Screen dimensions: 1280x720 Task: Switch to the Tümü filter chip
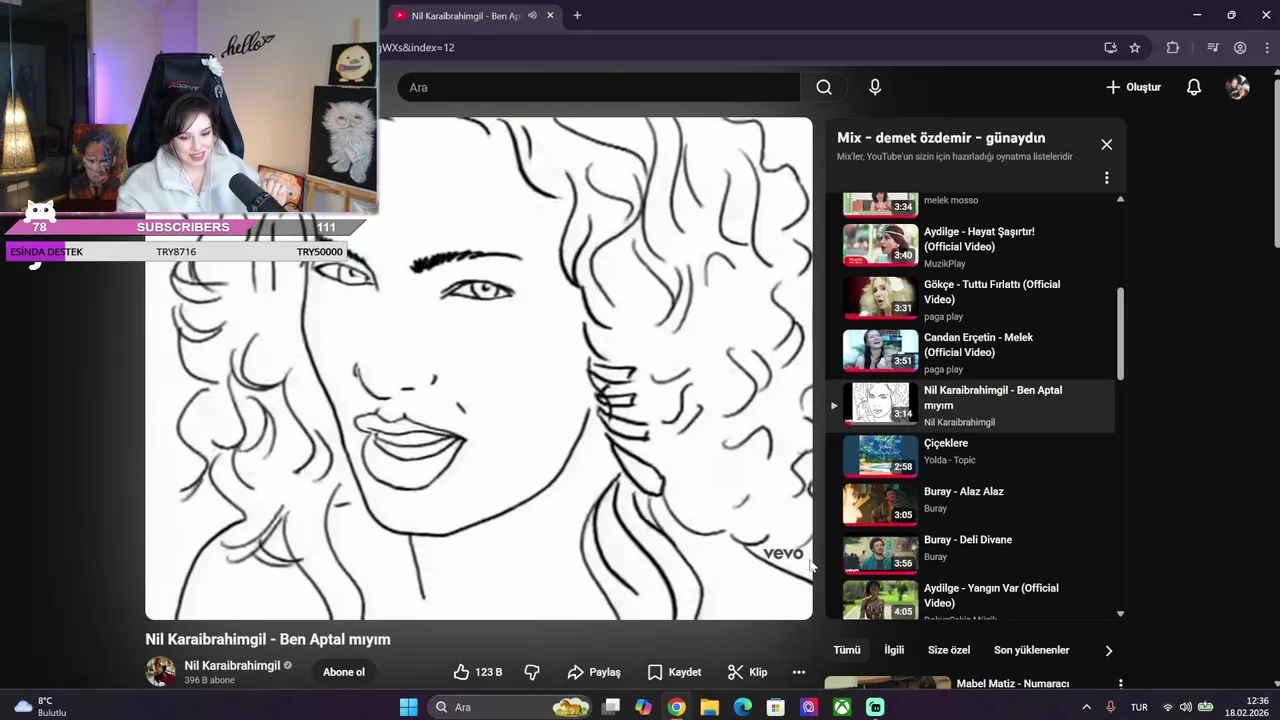click(847, 650)
